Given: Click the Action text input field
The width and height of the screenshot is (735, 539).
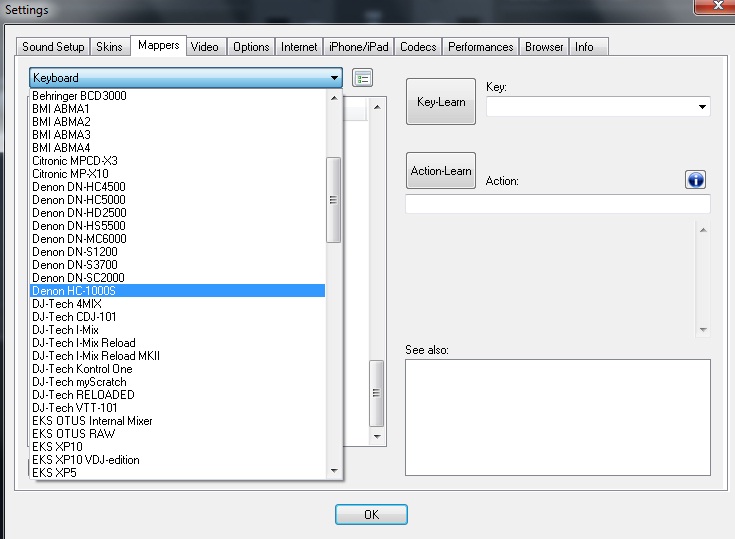Looking at the screenshot, I should pos(557,204).
